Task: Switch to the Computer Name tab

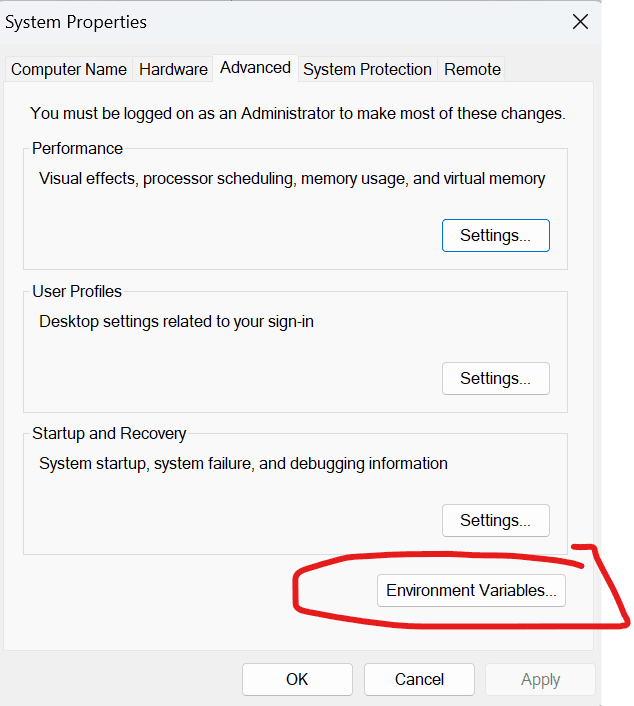Action: pyautogui.click(x=69, y=69)
